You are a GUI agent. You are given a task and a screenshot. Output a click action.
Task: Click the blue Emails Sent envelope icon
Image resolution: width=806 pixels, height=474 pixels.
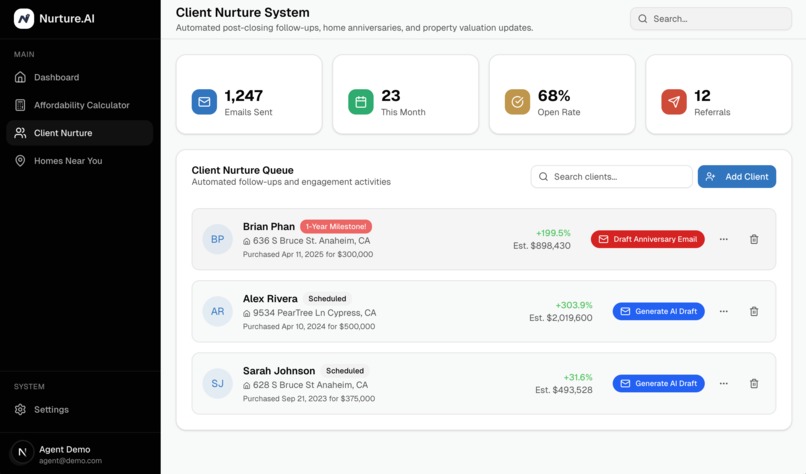[x=205, y=102]
